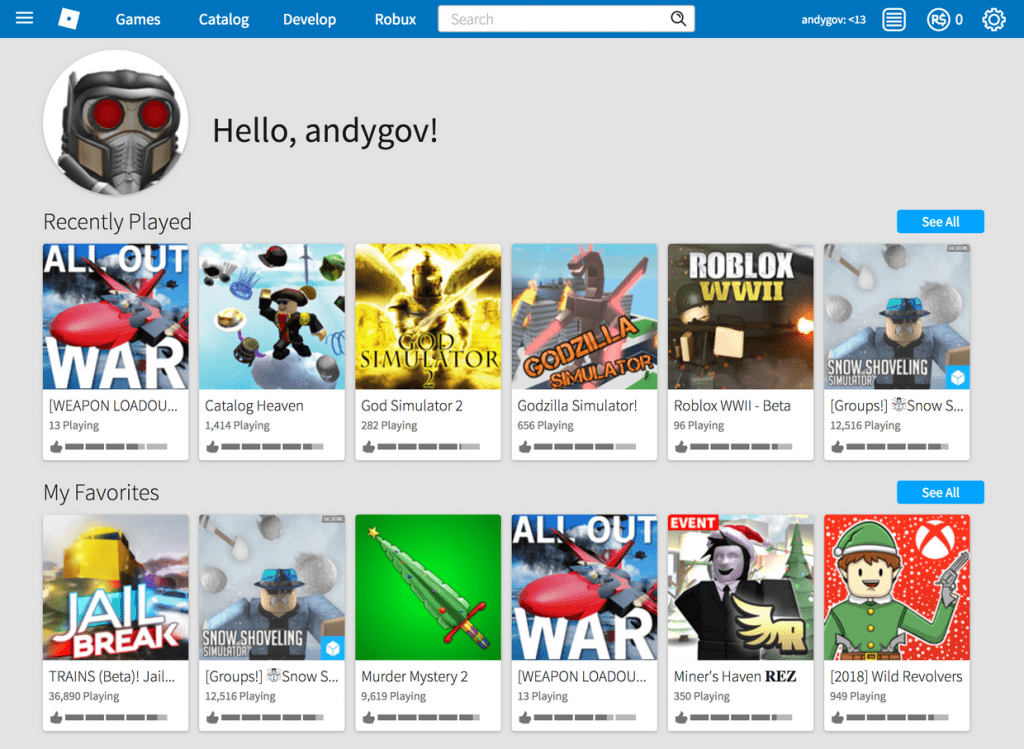Click See All for My Favorites
Screen dimensions: 1024x749
coord(940,492)
